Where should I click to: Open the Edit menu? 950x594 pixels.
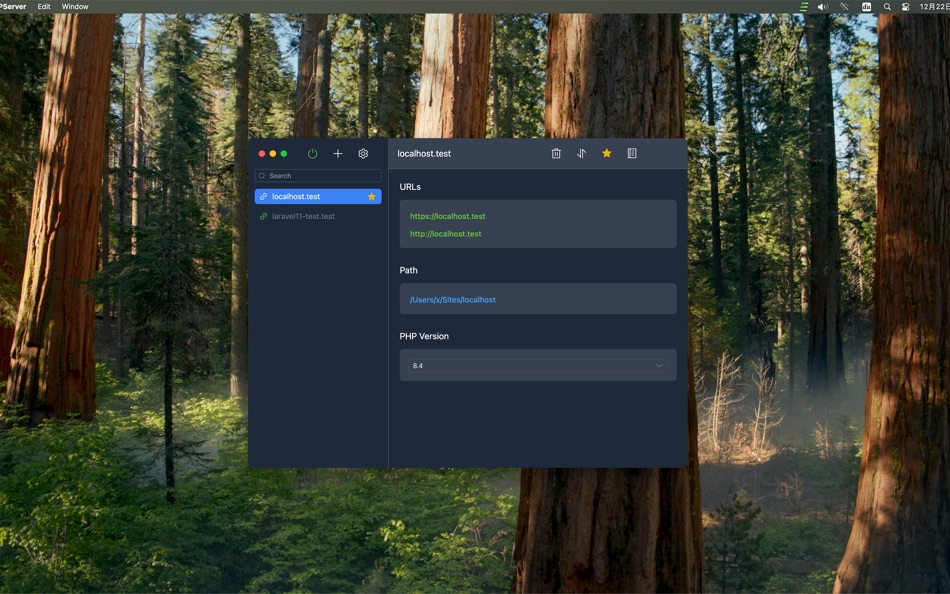[x=44, y=7]
